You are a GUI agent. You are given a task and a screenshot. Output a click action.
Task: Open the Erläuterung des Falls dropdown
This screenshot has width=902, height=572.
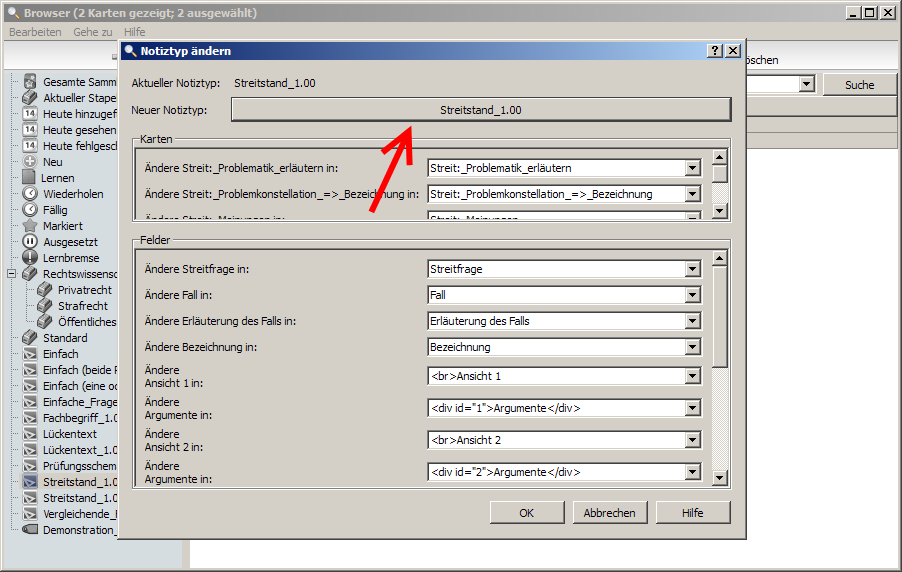tap(692, 321)
